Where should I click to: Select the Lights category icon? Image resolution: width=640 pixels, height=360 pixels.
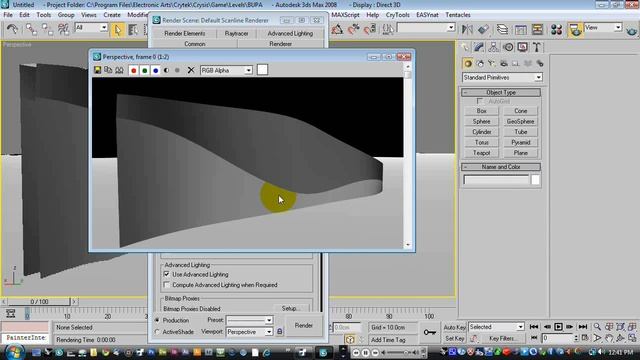click(x=491, y=63)
